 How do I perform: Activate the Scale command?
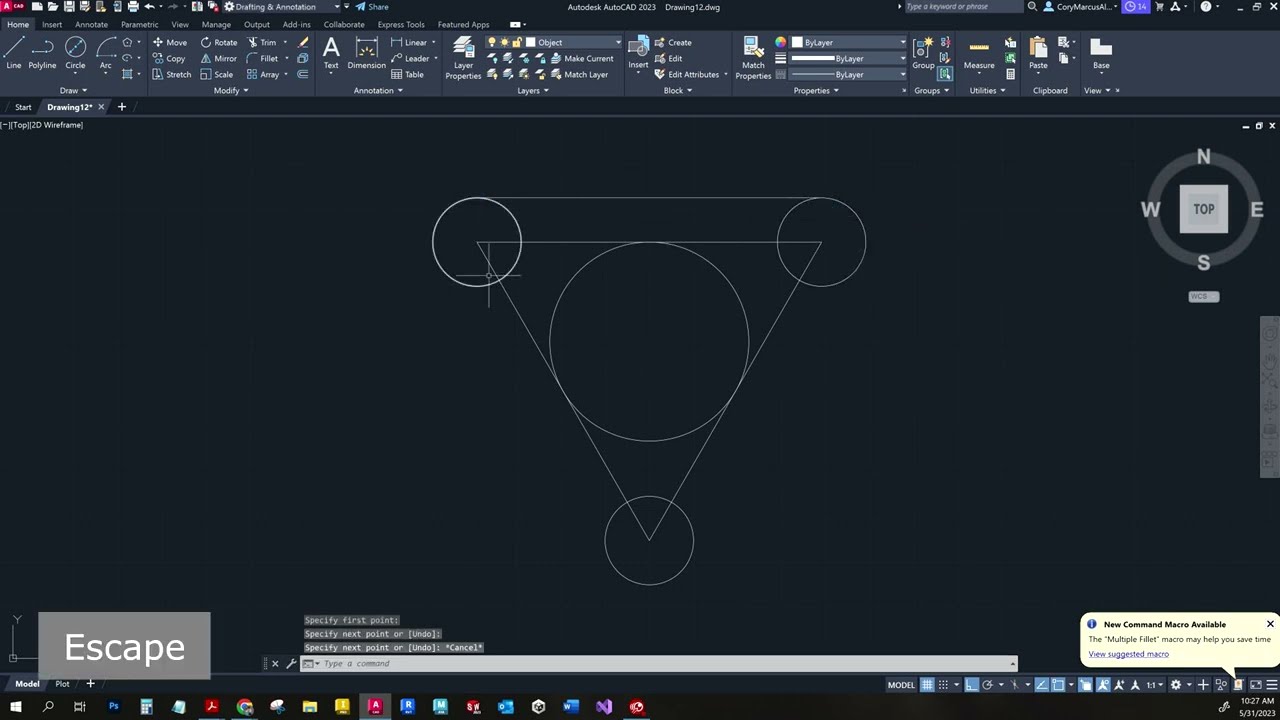[x=217, y=74]
